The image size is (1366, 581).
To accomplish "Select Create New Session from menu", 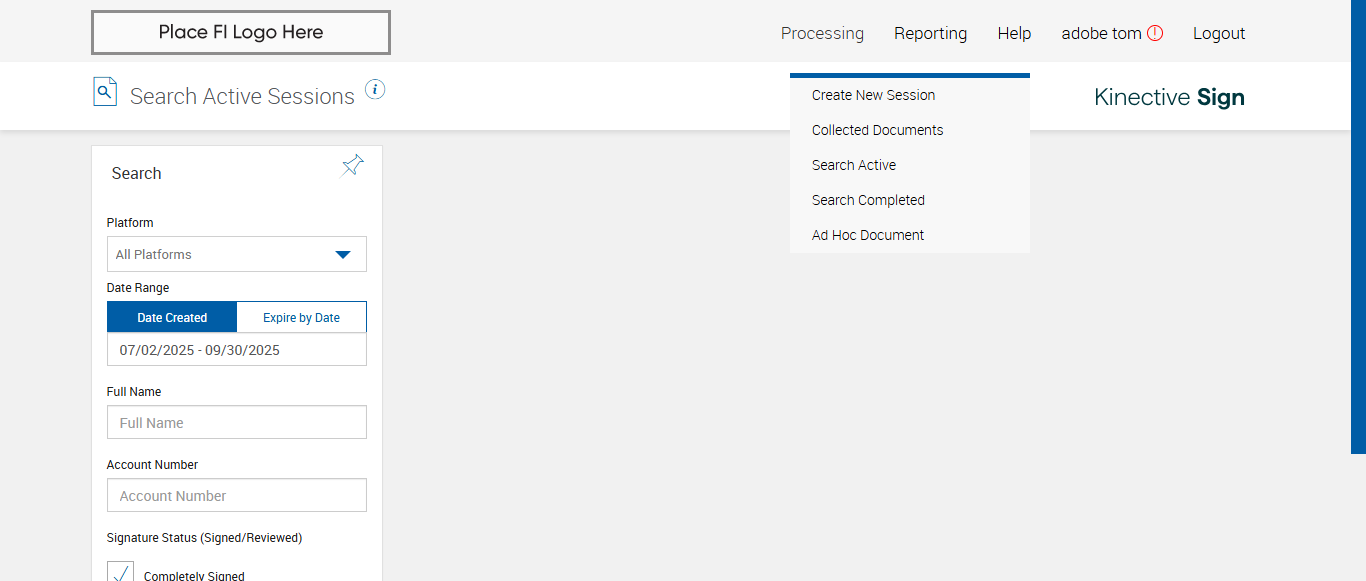I will click(873, 95).
